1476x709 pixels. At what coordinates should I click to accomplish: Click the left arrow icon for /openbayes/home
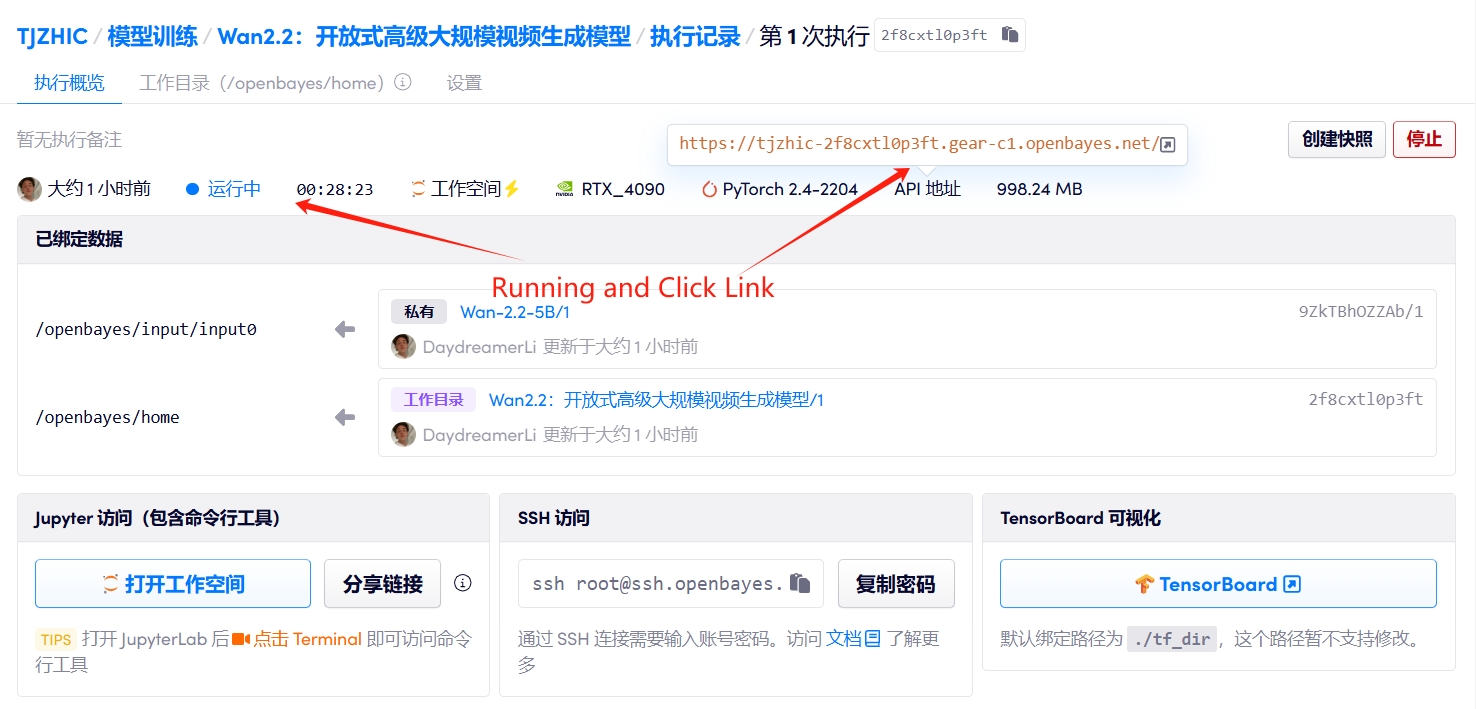point(345,417)
